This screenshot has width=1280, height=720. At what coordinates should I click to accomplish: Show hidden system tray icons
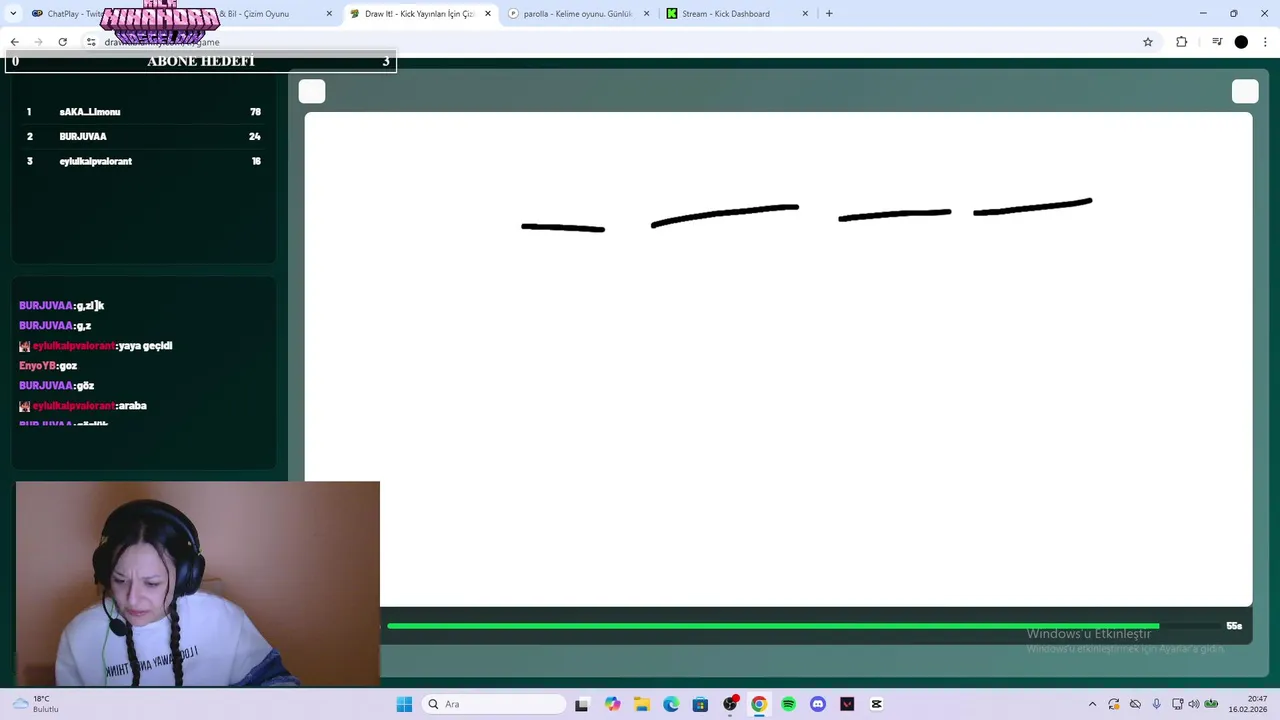pos(1092,704)
